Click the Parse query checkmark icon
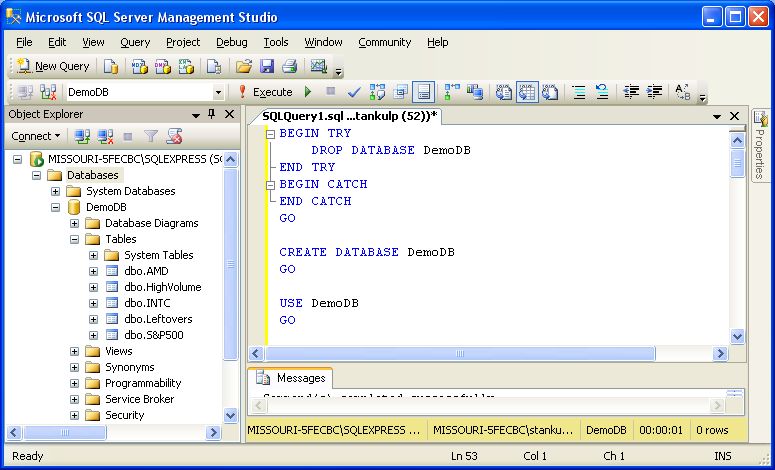Image resolution: width=775 pixels, height=470 pixels. pos(354,92)
